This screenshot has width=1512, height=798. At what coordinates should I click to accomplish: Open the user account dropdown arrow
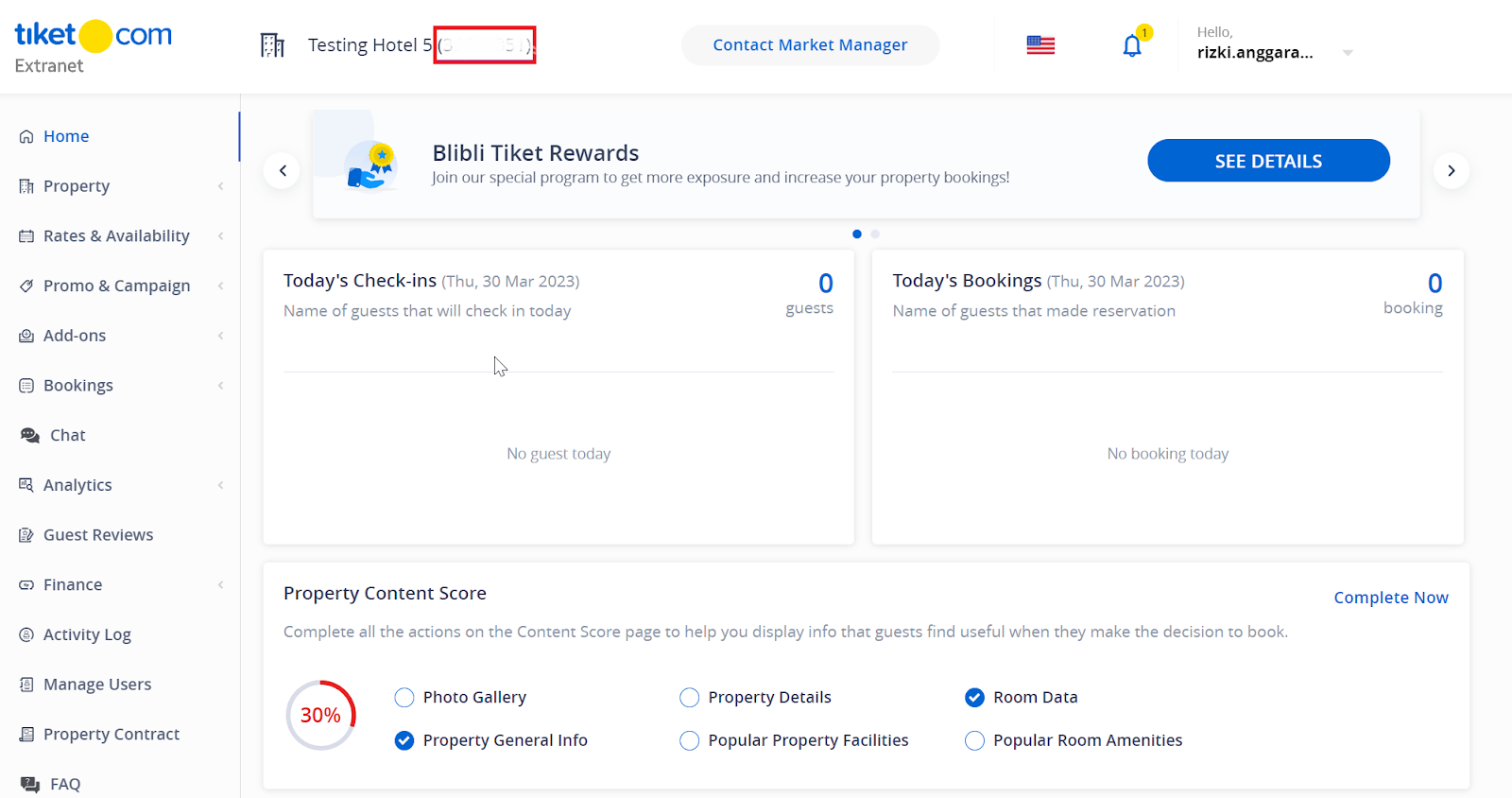1348,53
